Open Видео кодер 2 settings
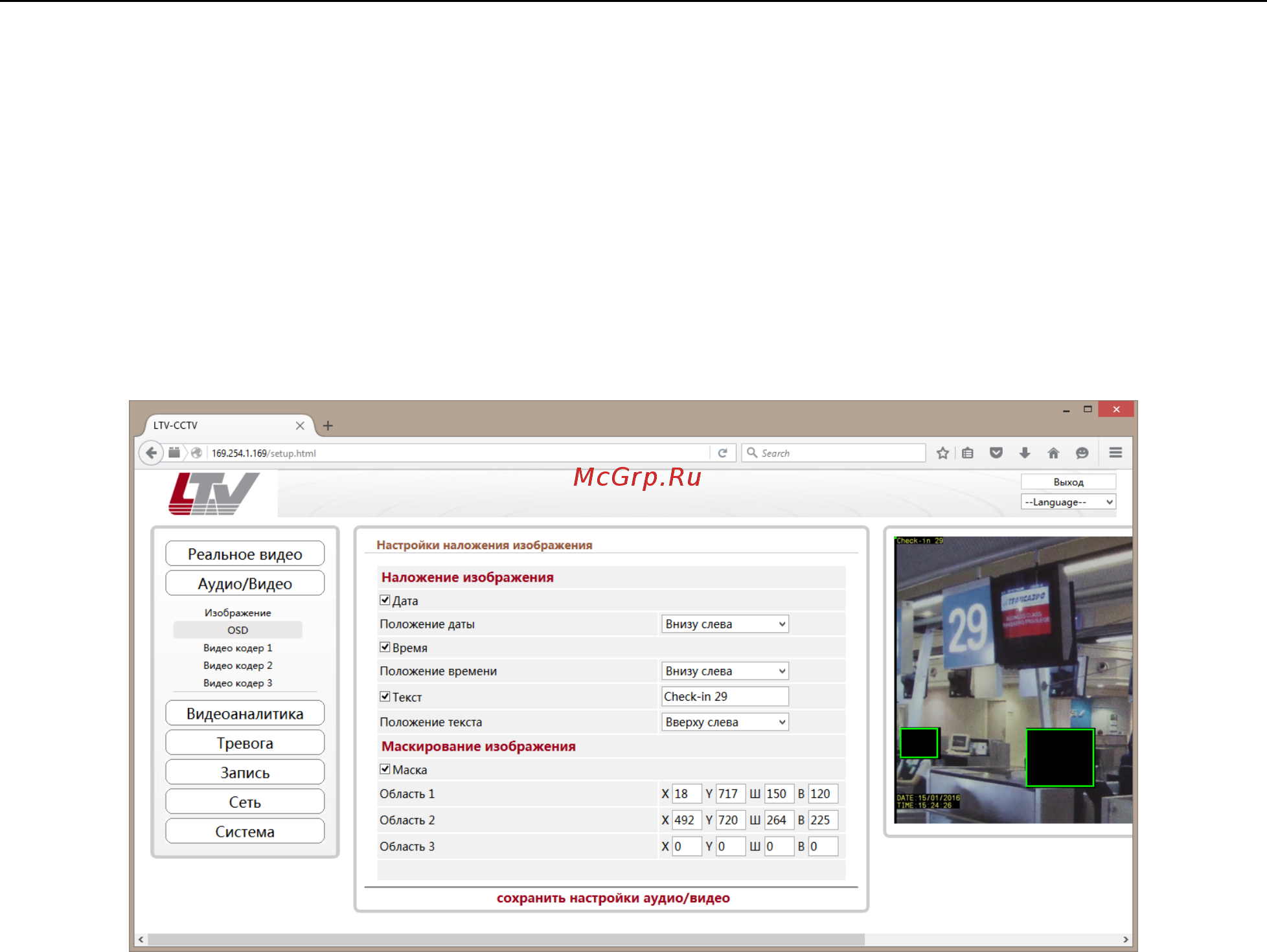This screenshot has height=952, width=1267. (x=238, y=665)
